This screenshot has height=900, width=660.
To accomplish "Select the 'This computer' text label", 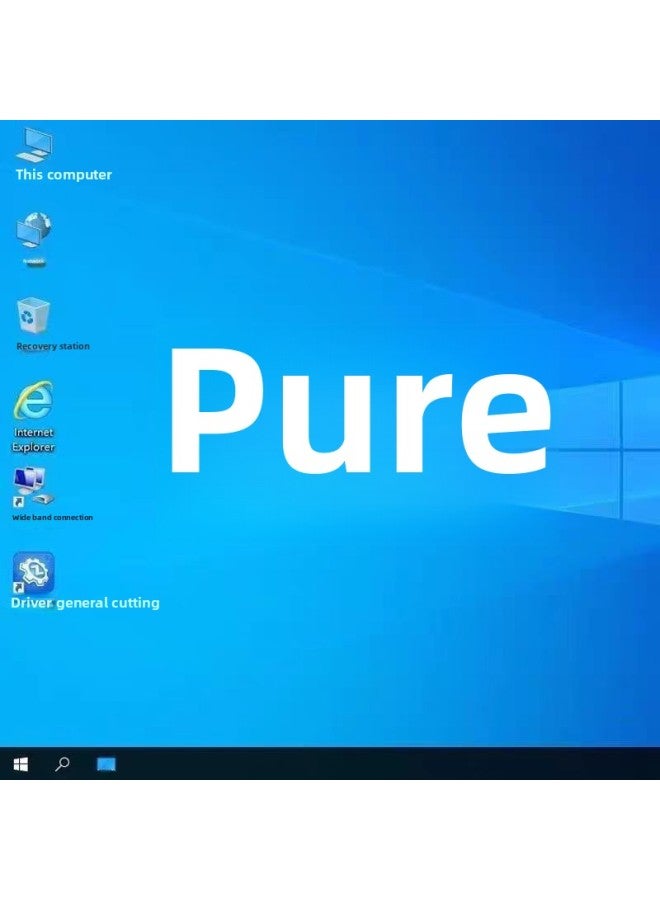I will pos(63,175).
